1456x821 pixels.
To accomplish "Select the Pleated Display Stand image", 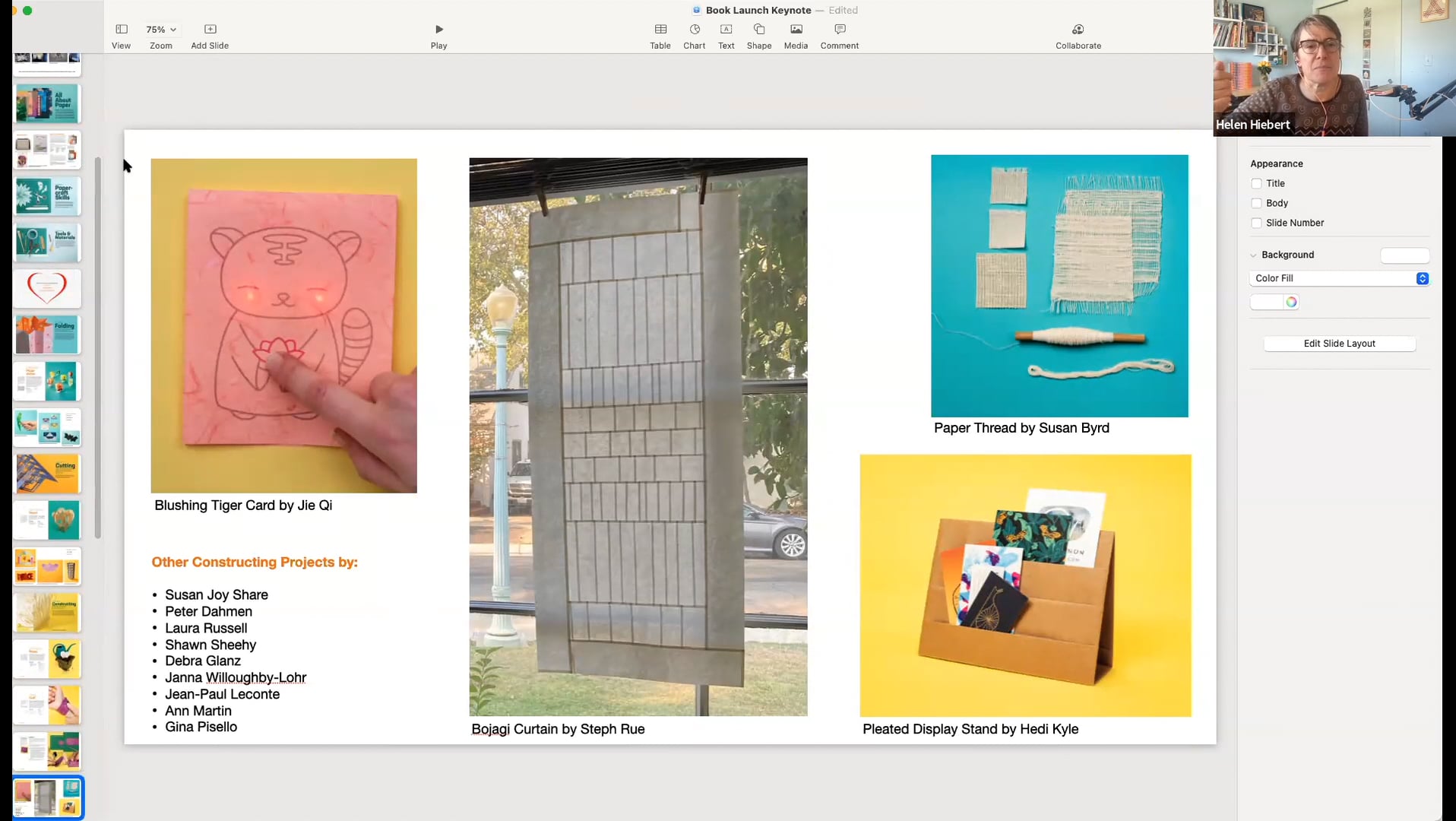I will pyautogui.click(x=1025, y=585).
